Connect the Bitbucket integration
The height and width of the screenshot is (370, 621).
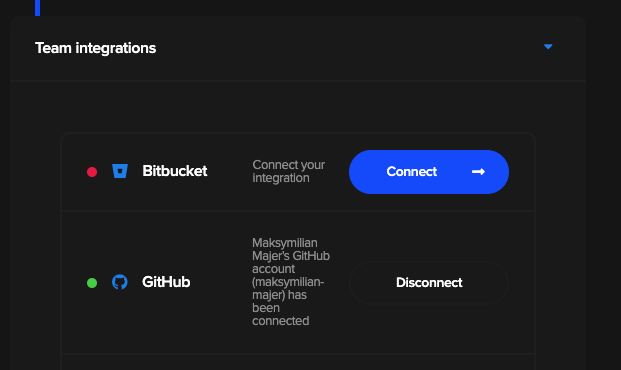click(x=429, y=172)
